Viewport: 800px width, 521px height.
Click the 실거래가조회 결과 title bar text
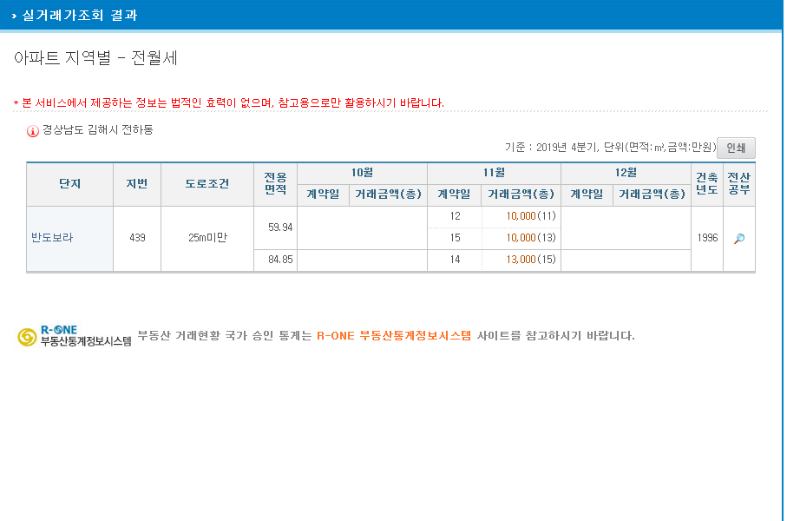click(80, 15)
